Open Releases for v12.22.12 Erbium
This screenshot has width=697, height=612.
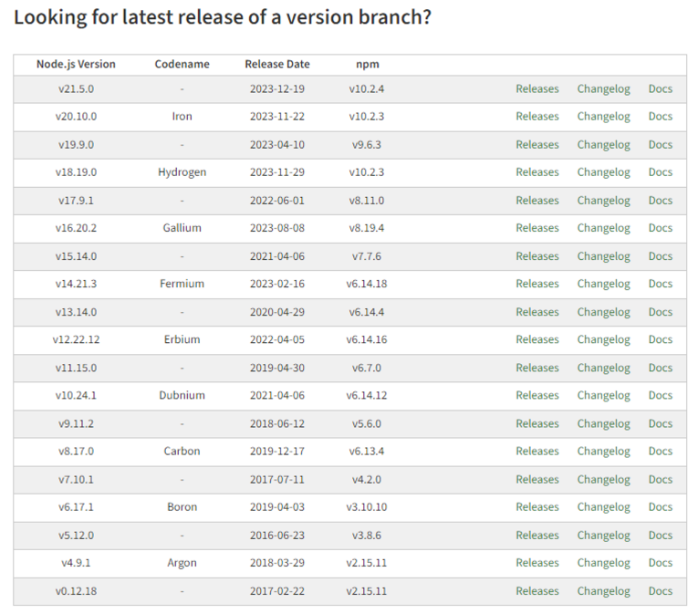[537, 340]
